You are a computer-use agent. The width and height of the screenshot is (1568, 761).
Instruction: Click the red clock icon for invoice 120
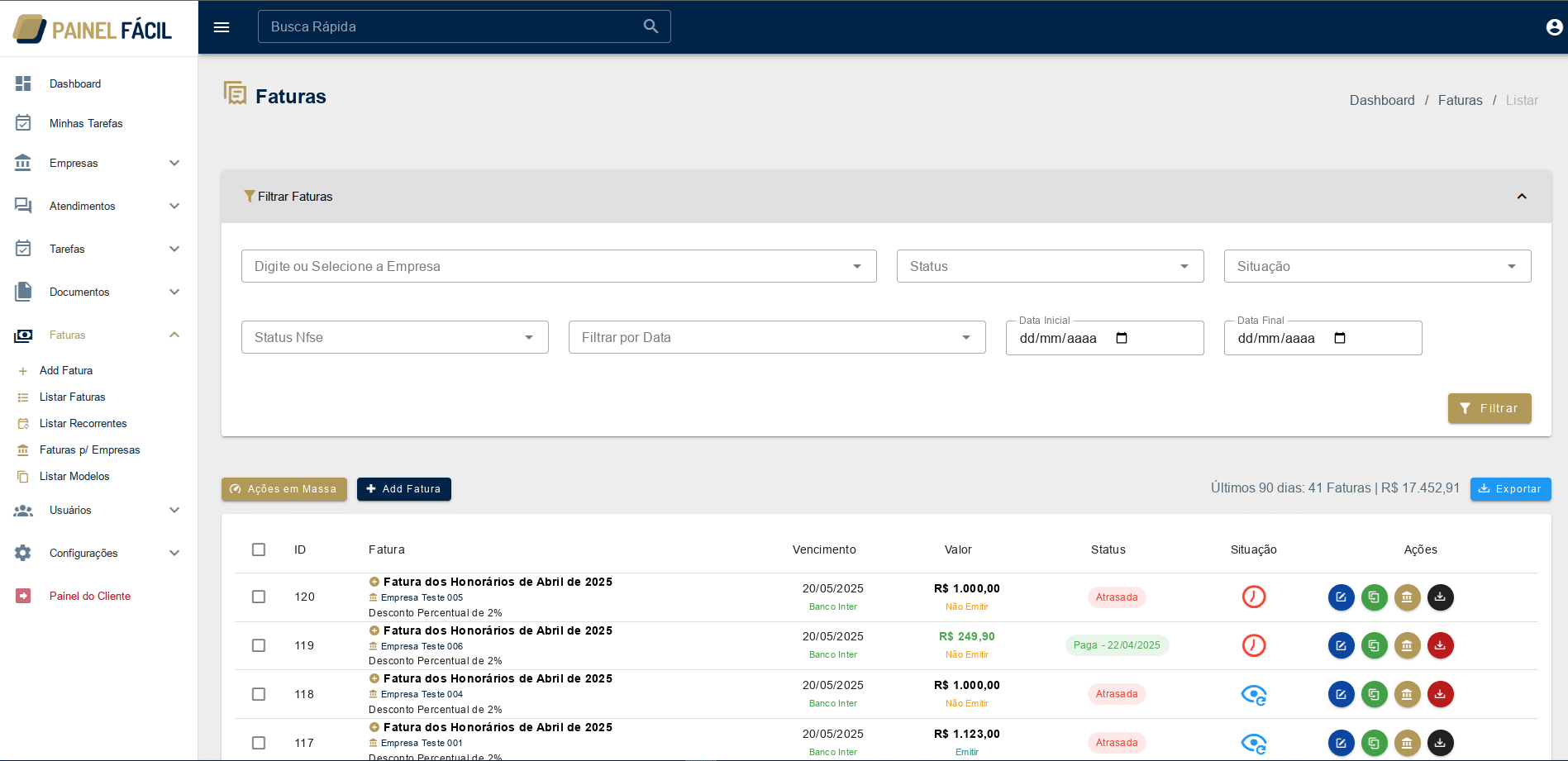[x=1254, y=597]
